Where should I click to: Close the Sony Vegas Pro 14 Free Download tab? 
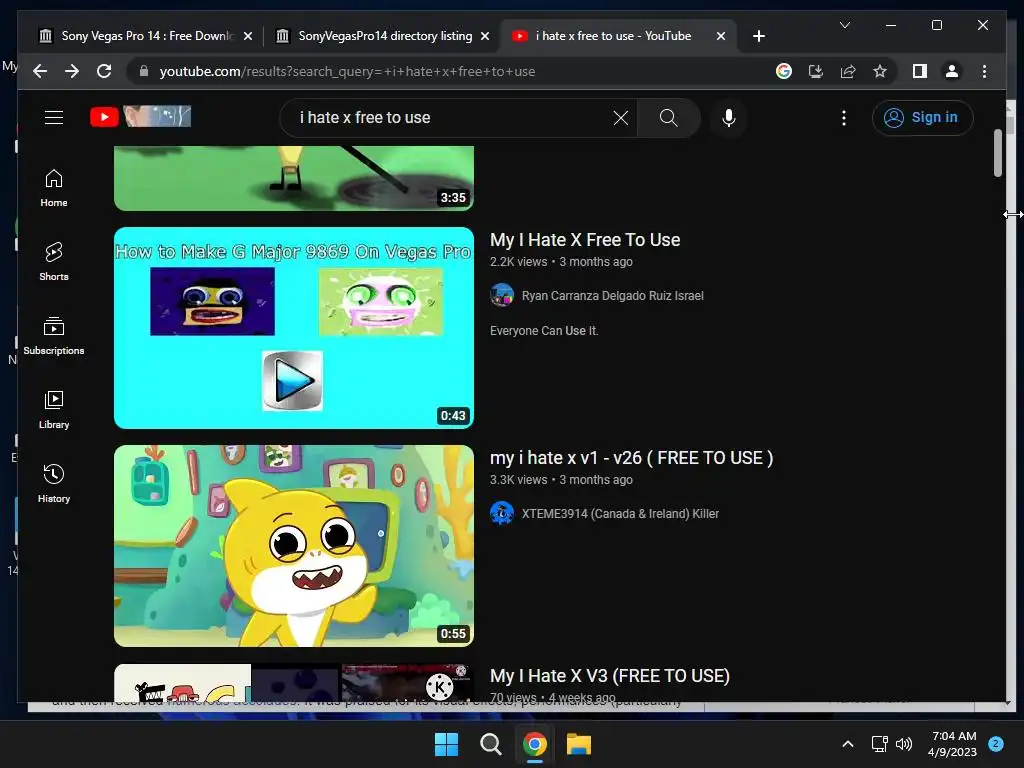[x=248, y=36]
